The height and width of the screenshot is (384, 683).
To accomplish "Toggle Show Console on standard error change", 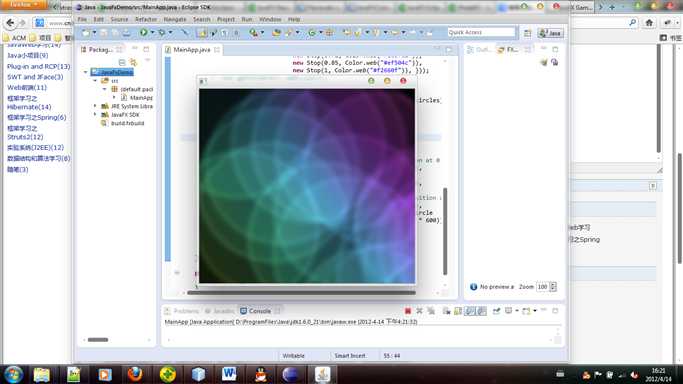I will tap(481, 311).
